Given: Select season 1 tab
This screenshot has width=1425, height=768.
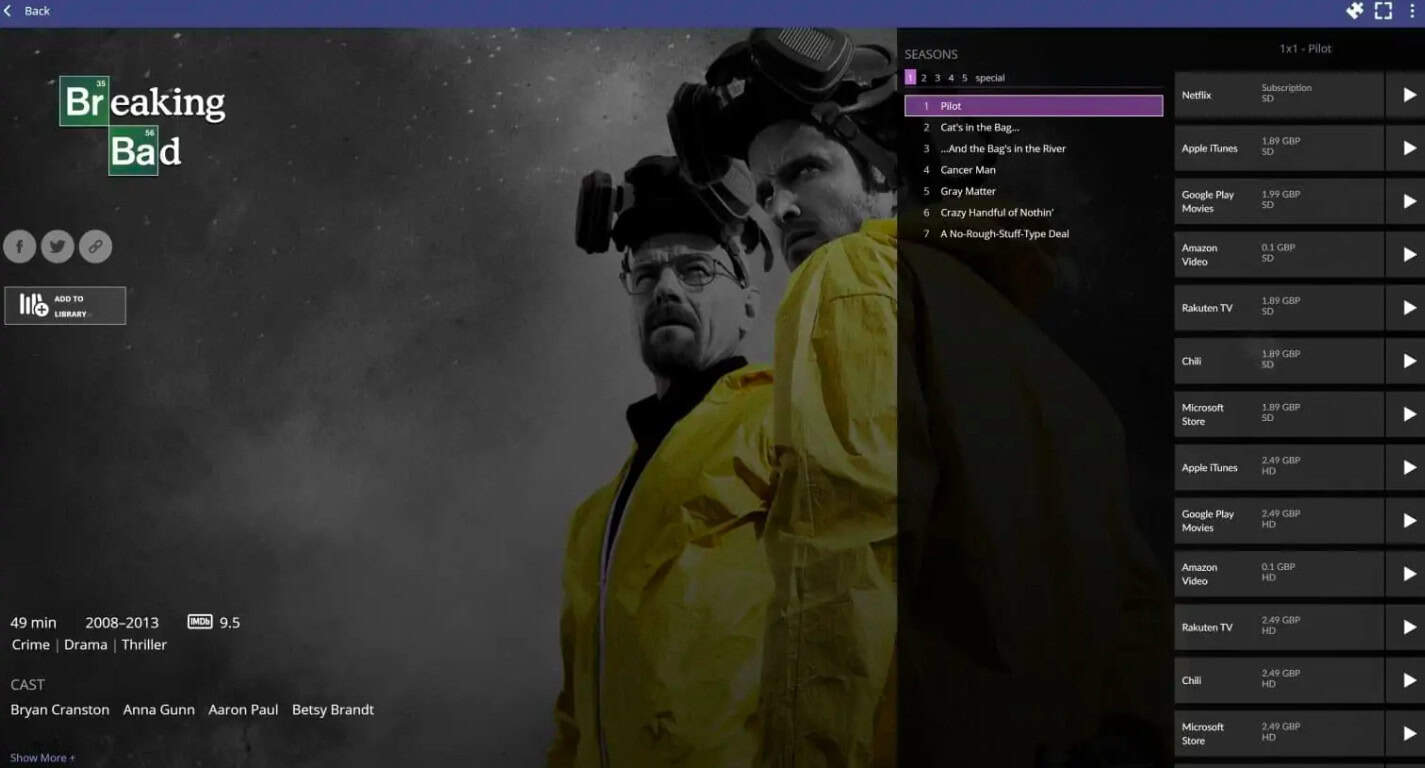Looking at the screenshot, I should 910,78.
